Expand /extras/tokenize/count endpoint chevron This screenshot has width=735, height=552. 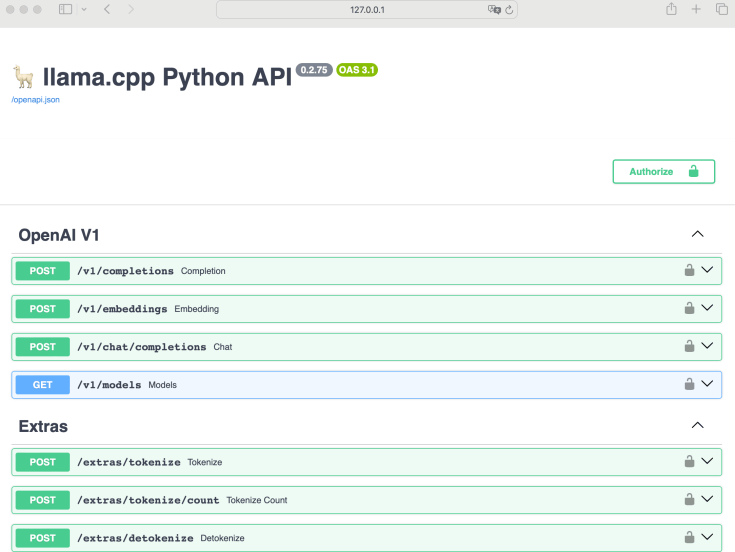click(707, 499)
